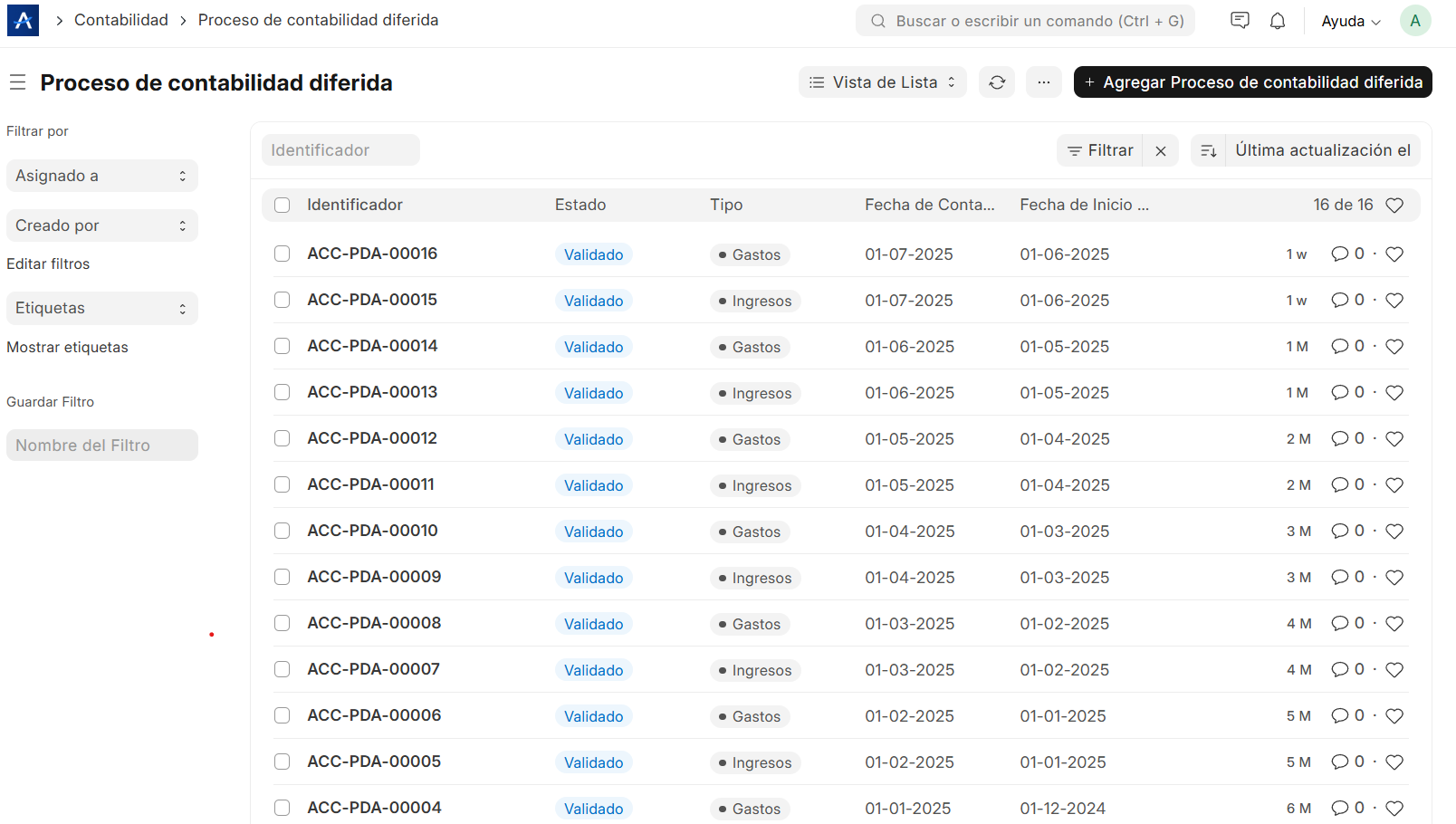Image resolution: width=1456 pixels, height=824 pixels.
Task: Click Agregar Proceso de contabilidad diferida button
Action: pyautogui.click(x=1253, y=82)
